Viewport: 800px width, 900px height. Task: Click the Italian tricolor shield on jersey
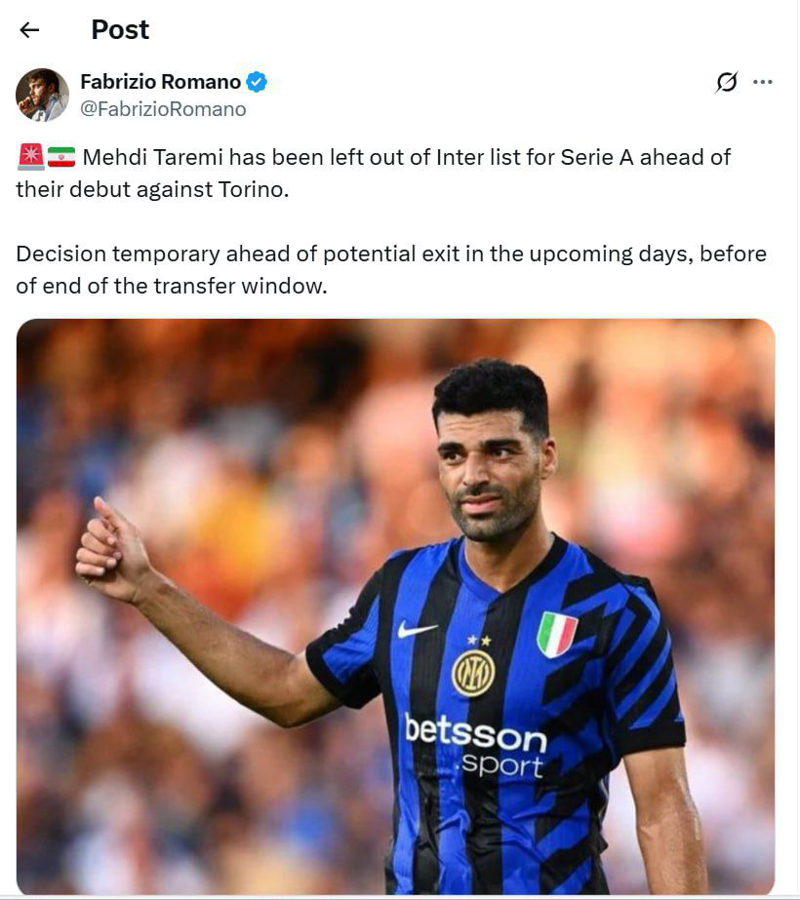click(x=557, y=634)
